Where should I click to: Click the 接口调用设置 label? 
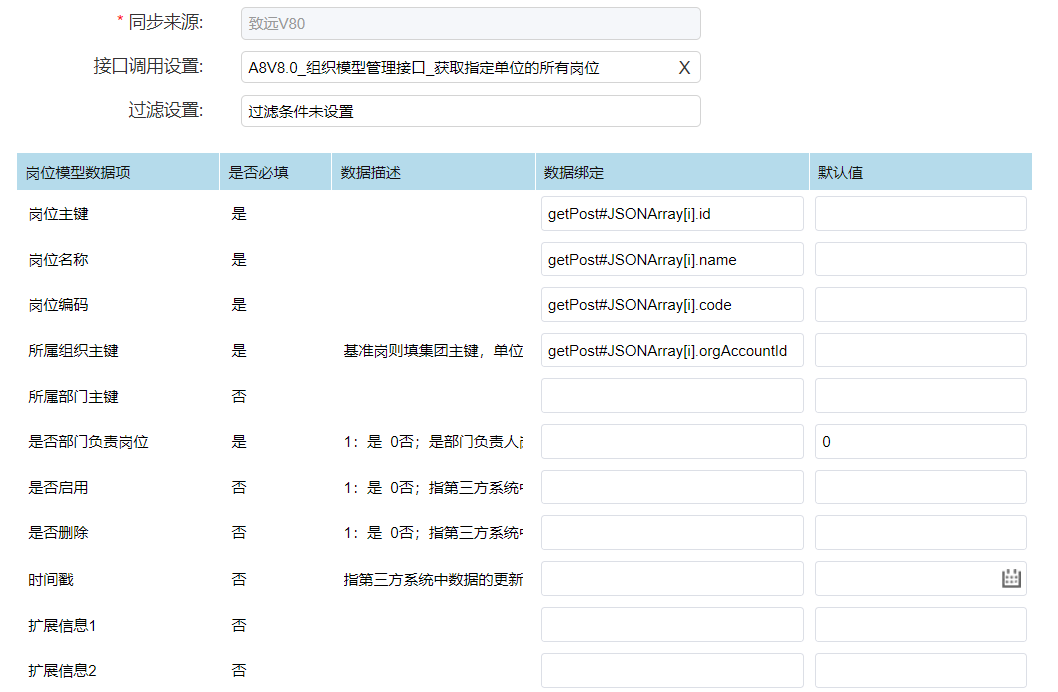pyautogui.click(x=148, y=66)
